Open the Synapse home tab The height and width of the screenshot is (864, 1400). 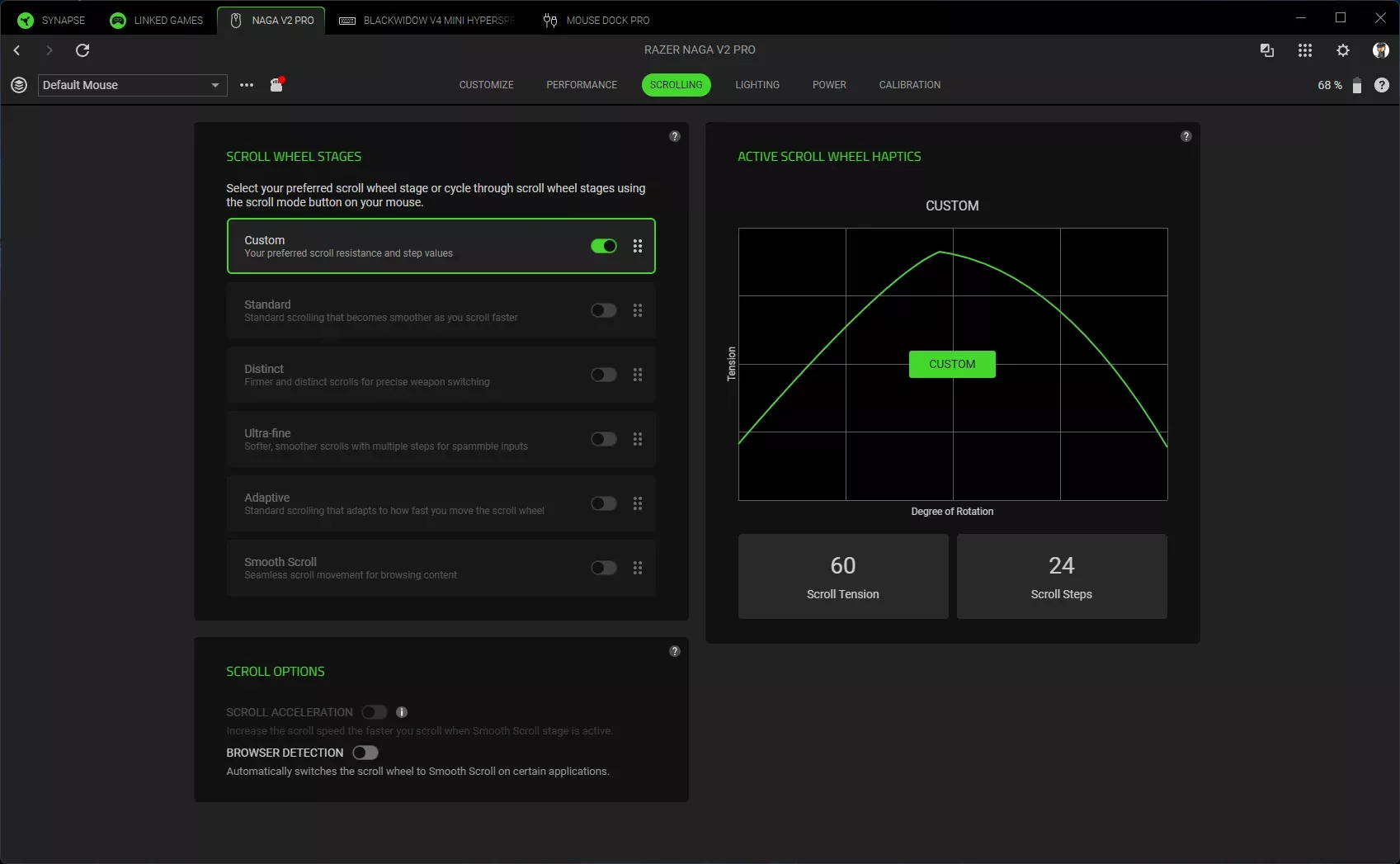(51, 20)
